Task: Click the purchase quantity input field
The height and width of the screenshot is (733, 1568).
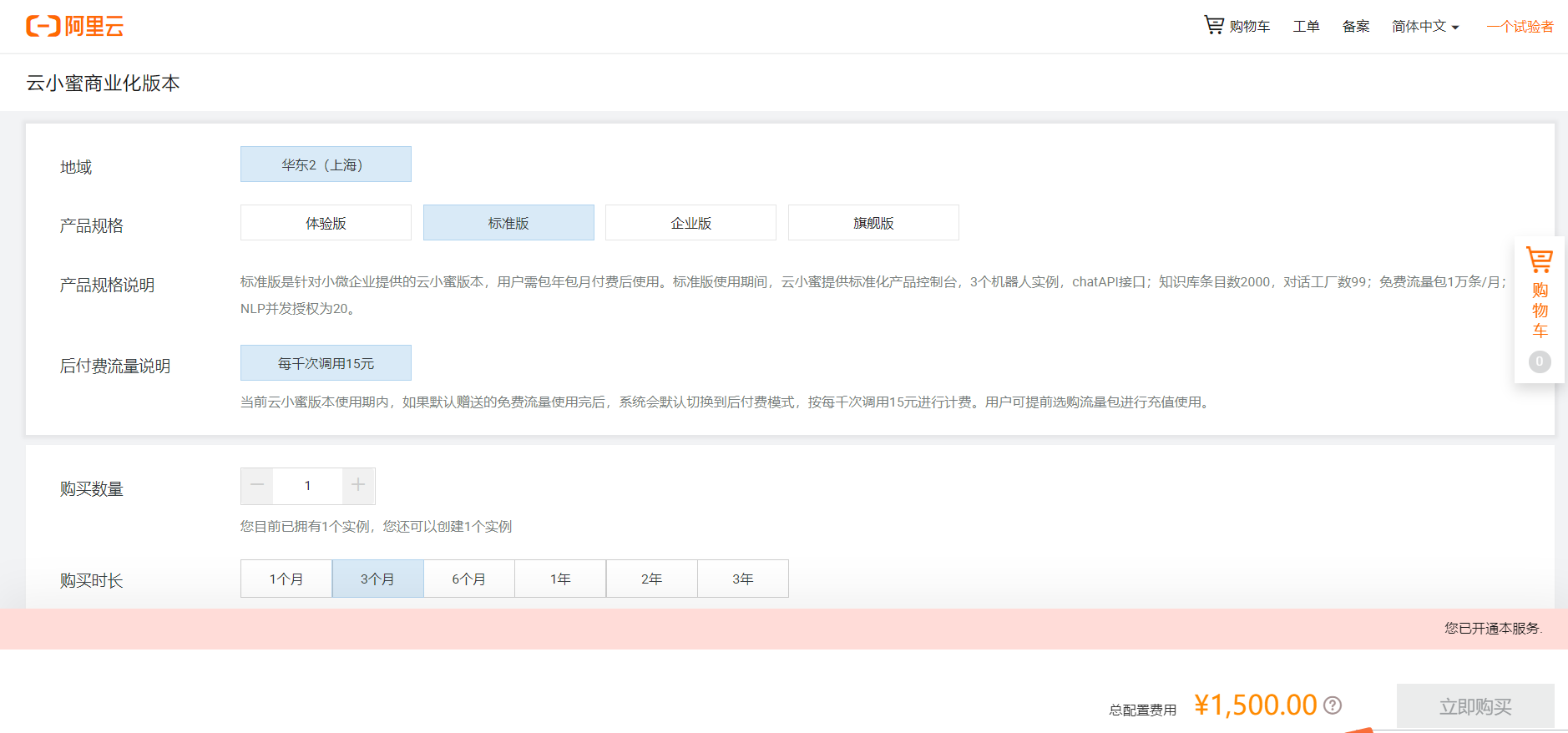Action: [307, 486]
